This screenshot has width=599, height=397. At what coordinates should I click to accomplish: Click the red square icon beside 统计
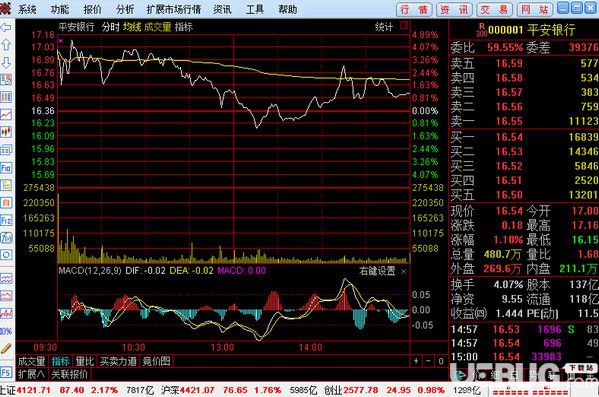coord(404,26)
